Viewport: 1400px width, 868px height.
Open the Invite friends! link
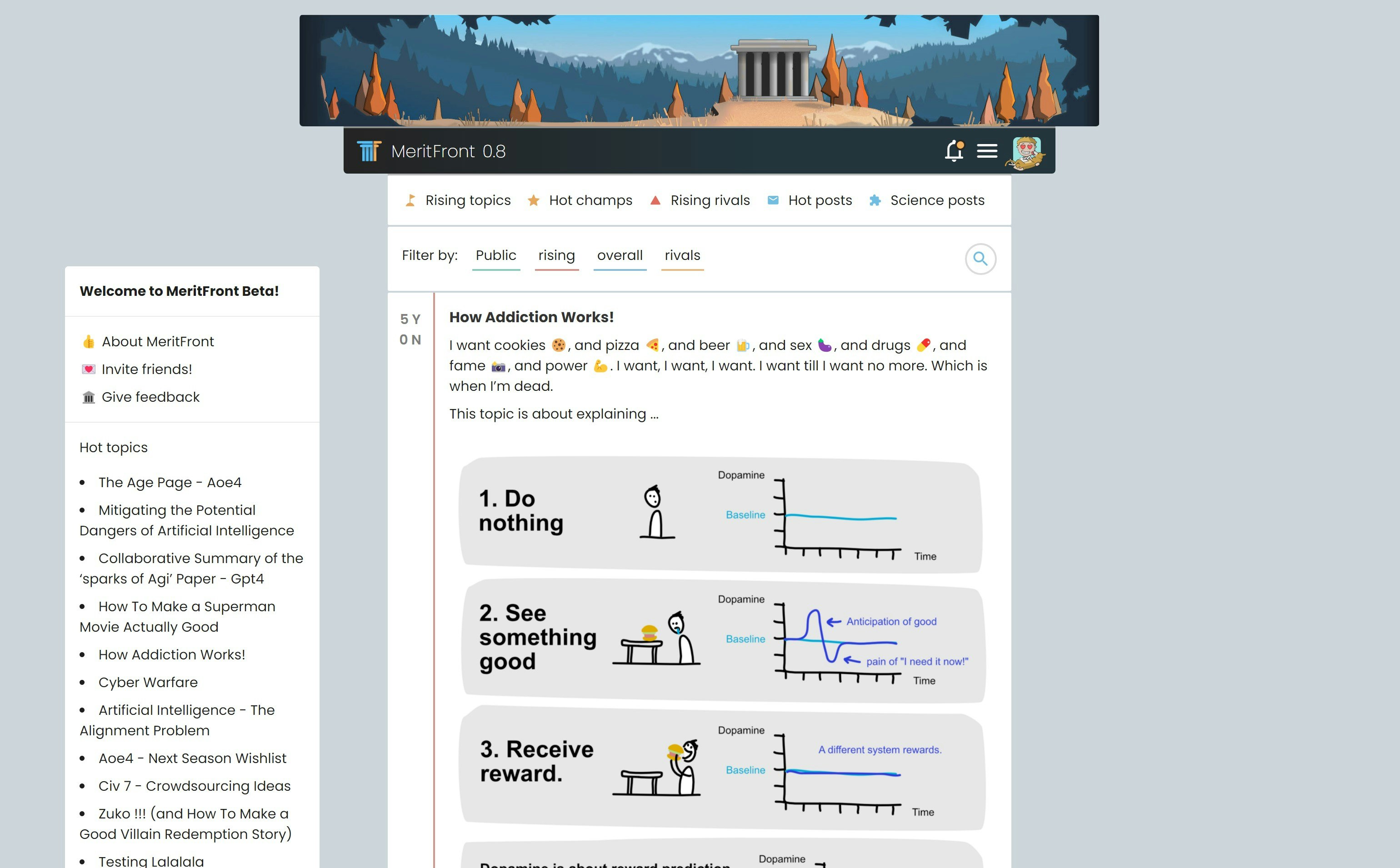tap(146, 369)
